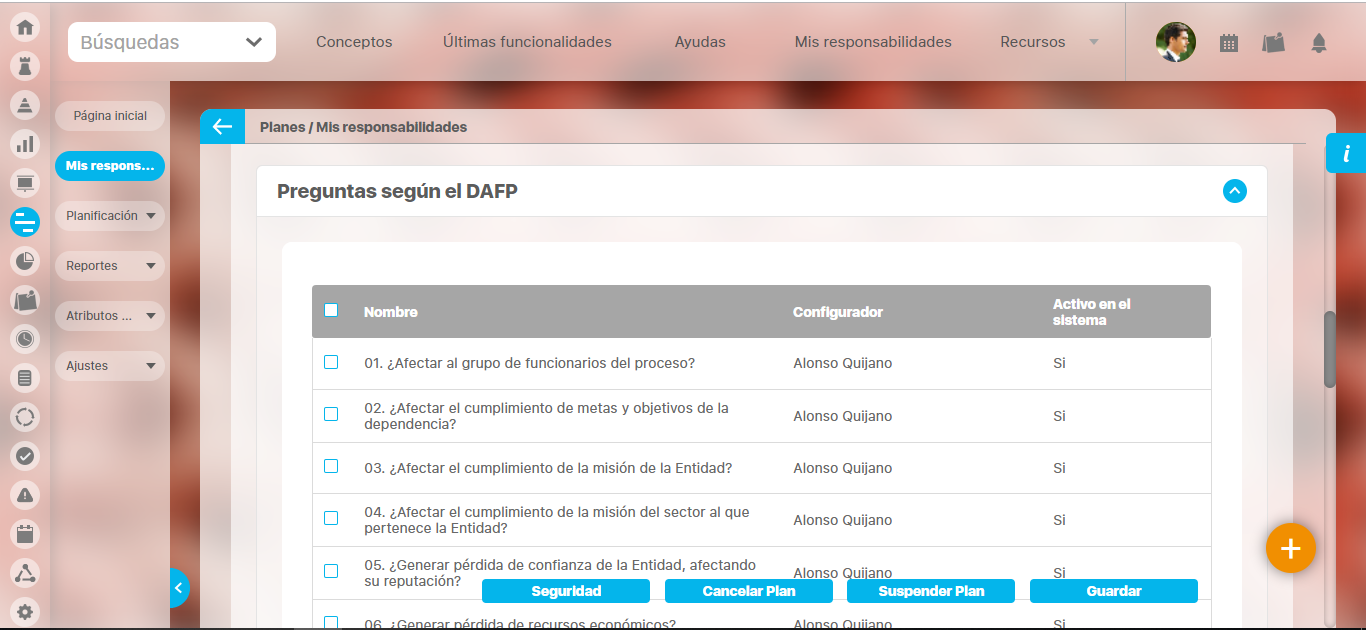Open the Conceptos menu item

coord(354,42)
